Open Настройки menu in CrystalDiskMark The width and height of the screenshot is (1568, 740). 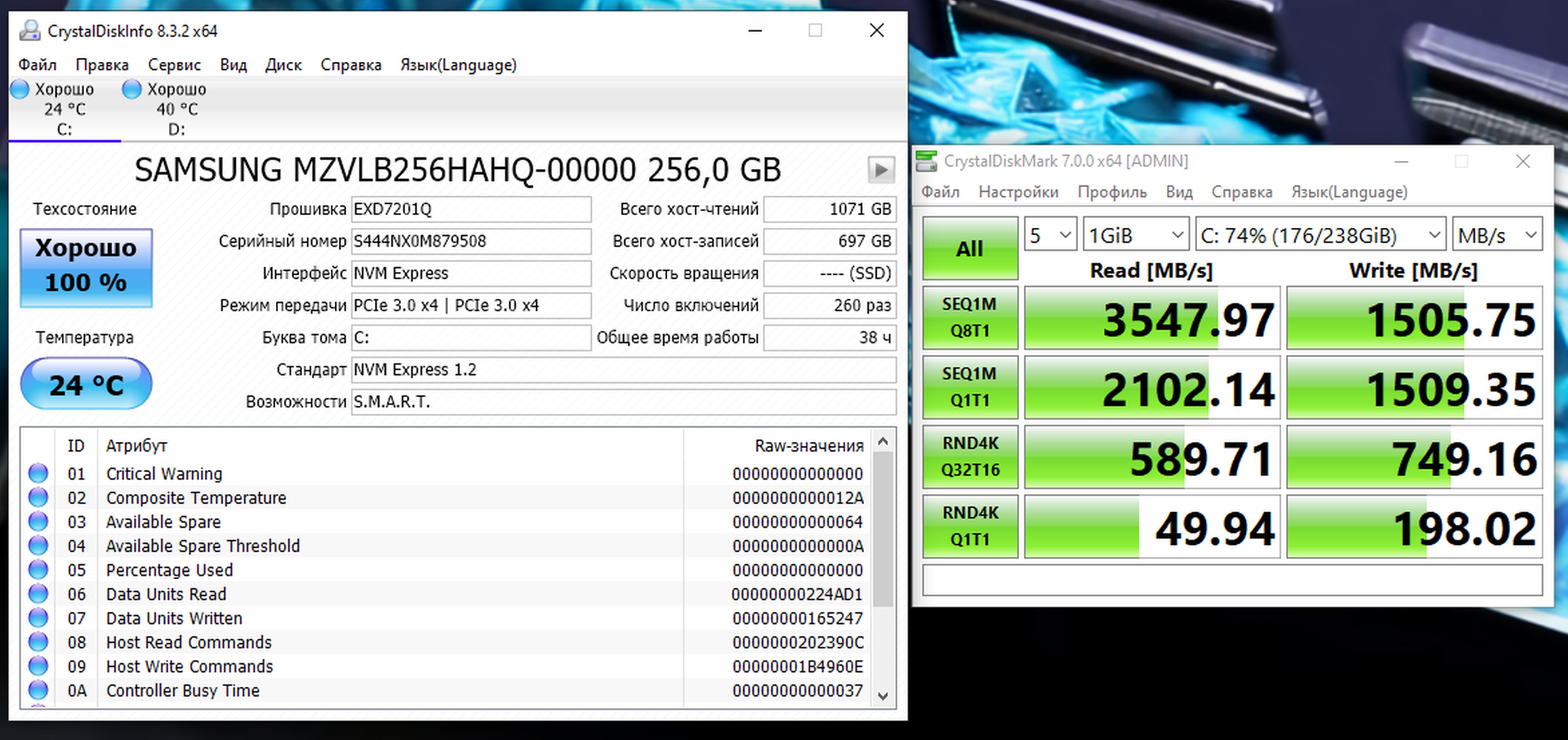pos(1018,192)
